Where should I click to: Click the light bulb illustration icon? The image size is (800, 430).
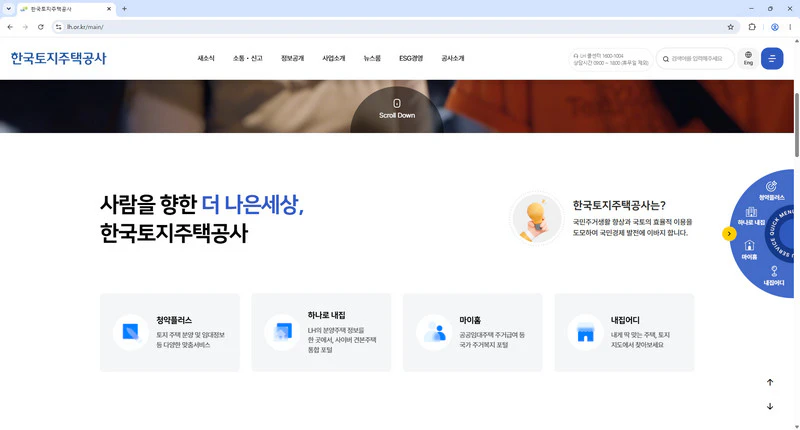click(x=536, y=219)
